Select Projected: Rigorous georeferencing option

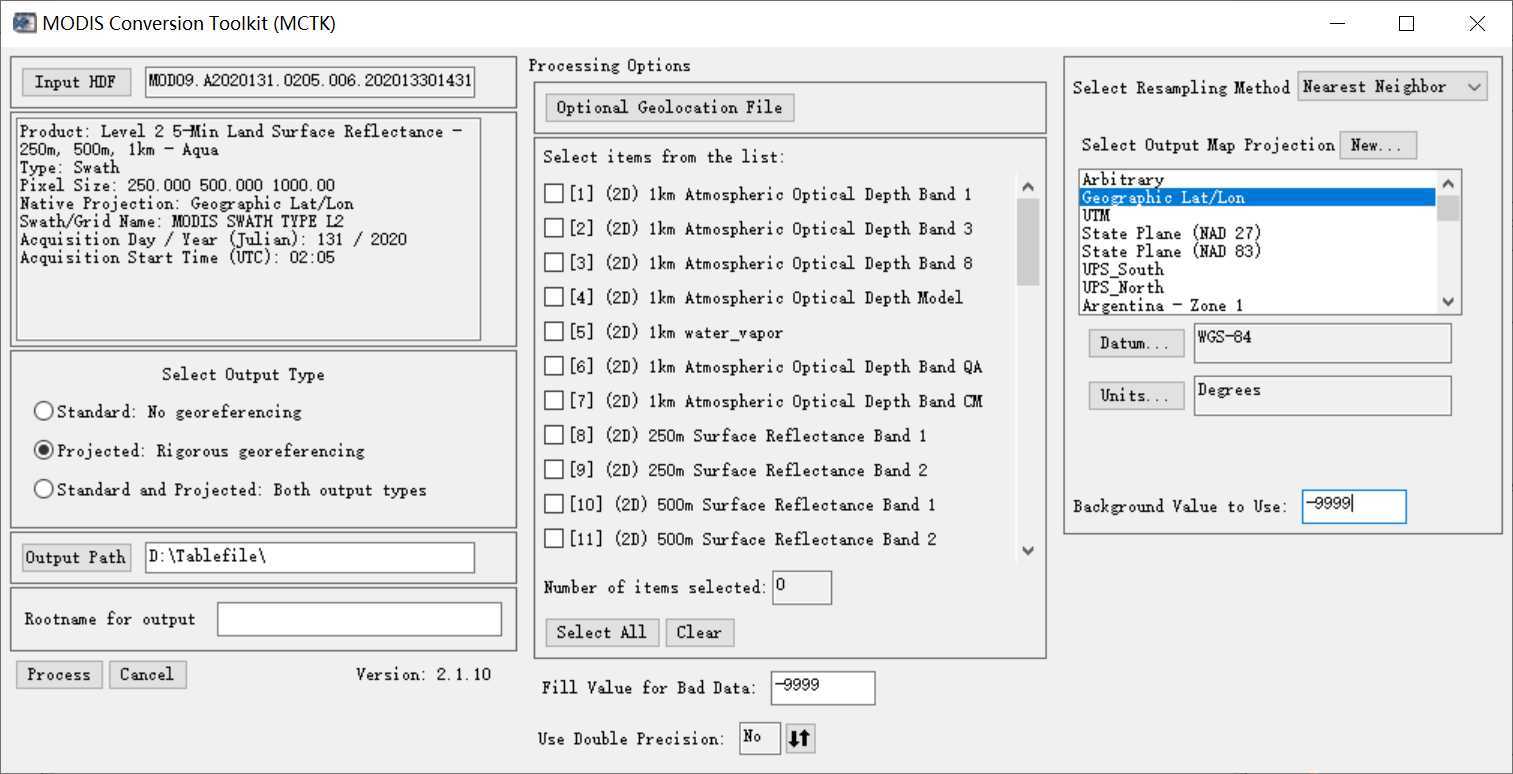[x=44, y=451]
